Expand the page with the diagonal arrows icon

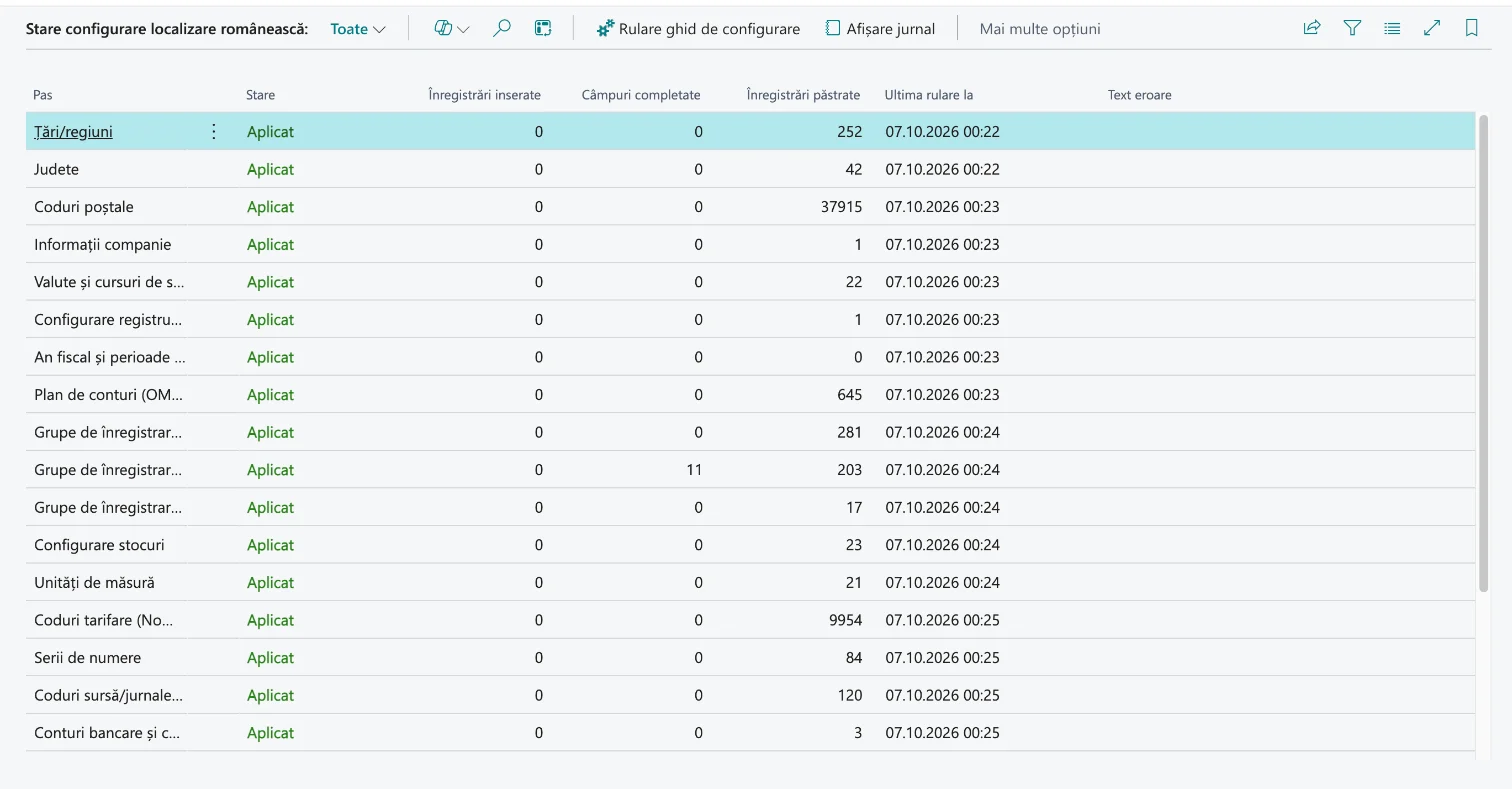[x=1432, y=29]
